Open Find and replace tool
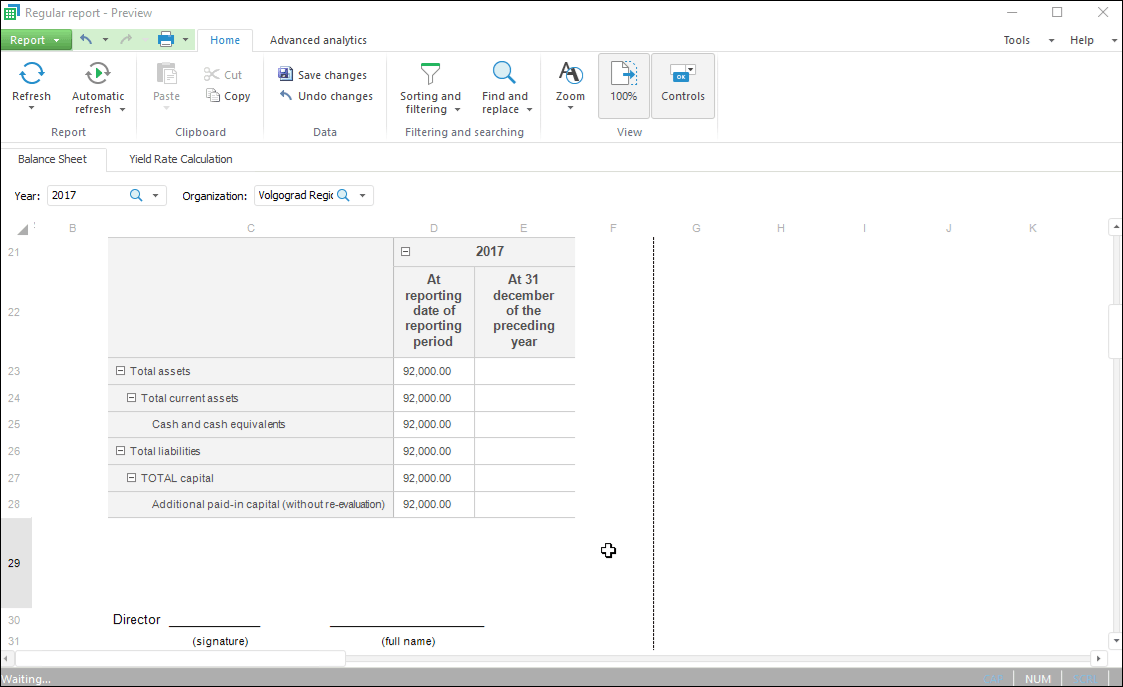The height and width of the screenshot is (687, 1123). click(x=504, y=74)
